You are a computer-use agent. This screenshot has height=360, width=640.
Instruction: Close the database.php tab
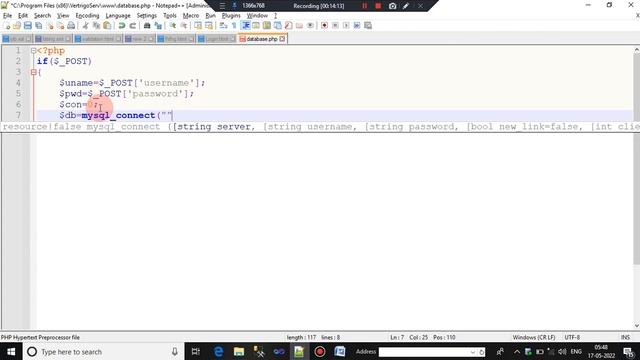[x=282, y=39]
